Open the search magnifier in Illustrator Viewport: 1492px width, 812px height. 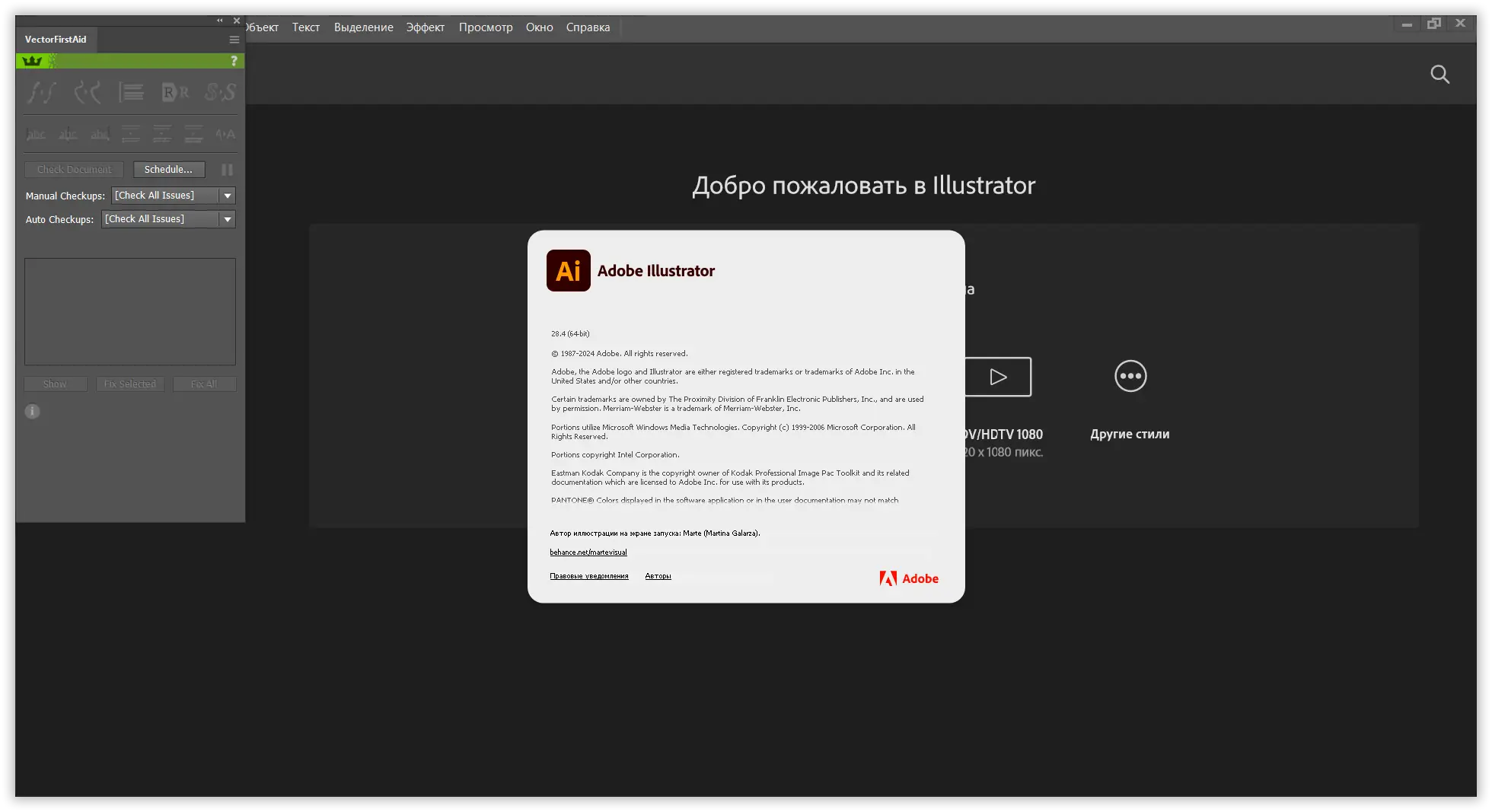(1439, 75)
